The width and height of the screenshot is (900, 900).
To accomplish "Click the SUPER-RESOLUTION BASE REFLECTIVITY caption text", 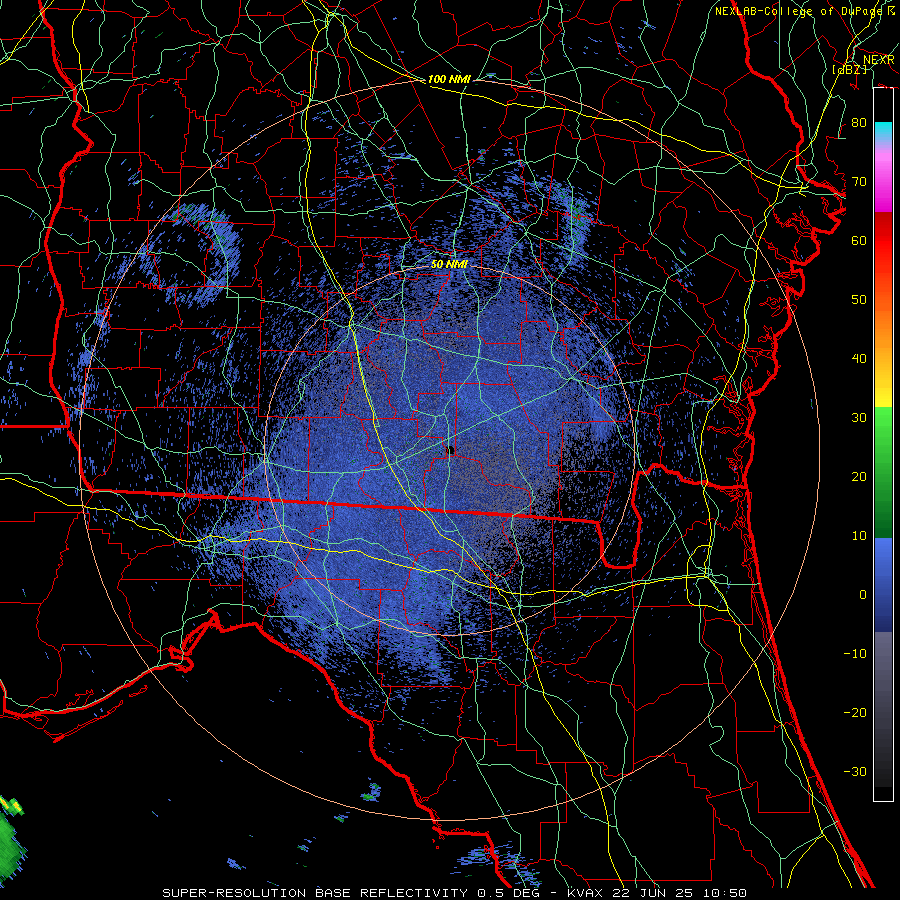I will pos(315,893).
